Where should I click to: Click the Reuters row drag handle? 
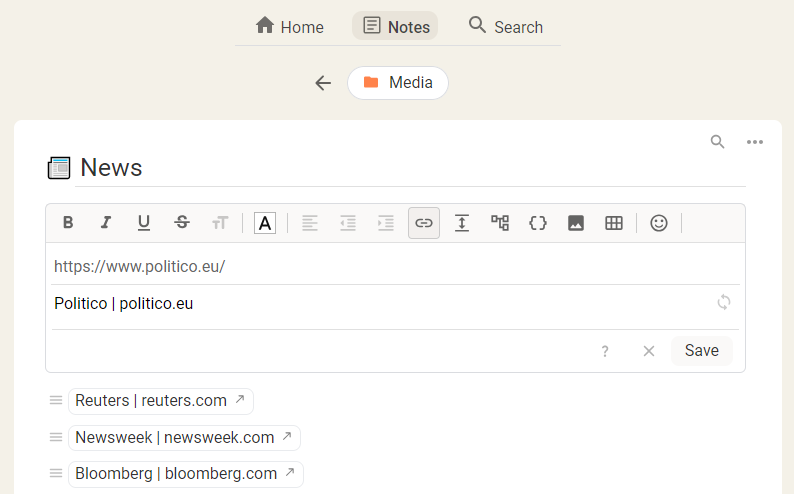(x=56, y=400)
